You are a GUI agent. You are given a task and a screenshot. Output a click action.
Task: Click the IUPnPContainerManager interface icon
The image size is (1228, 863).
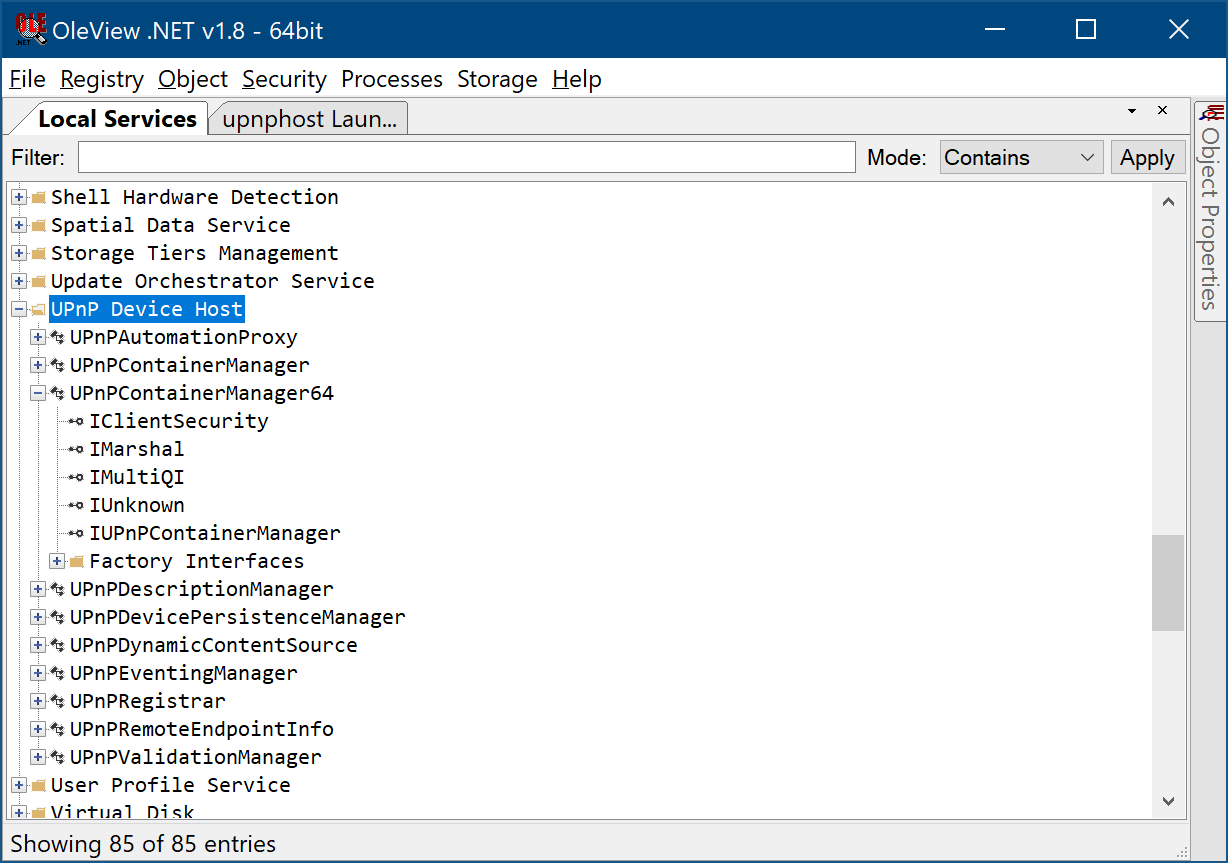(x=76, y=533)
